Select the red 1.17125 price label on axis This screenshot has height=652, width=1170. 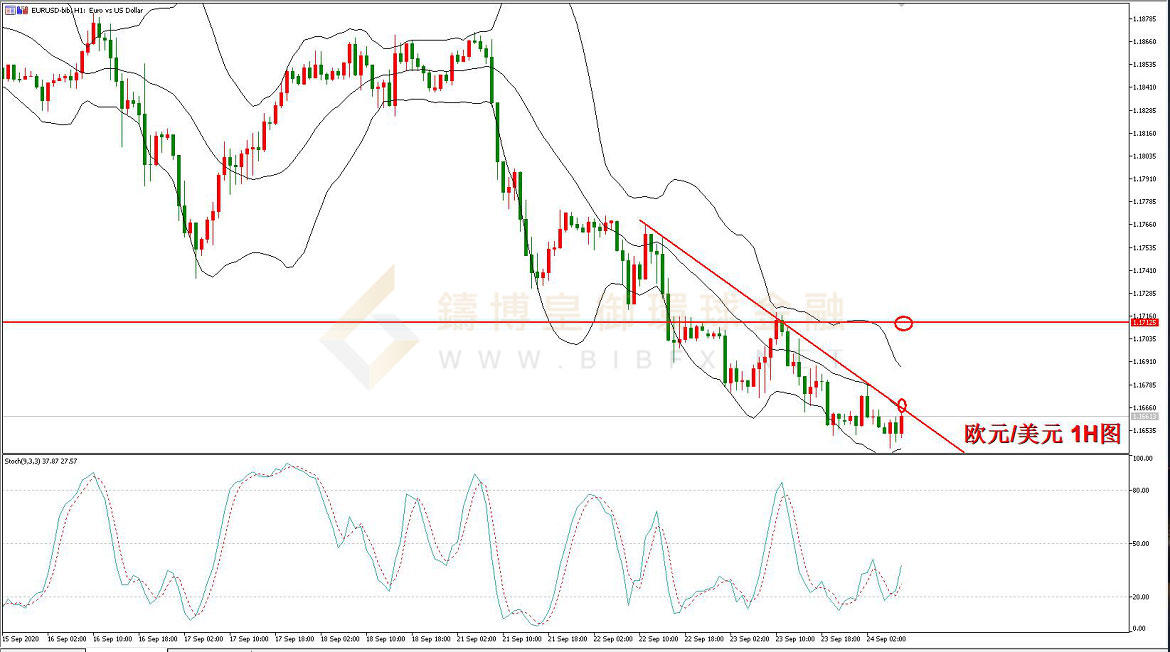pyautogui.click(x=1144, y=323)
